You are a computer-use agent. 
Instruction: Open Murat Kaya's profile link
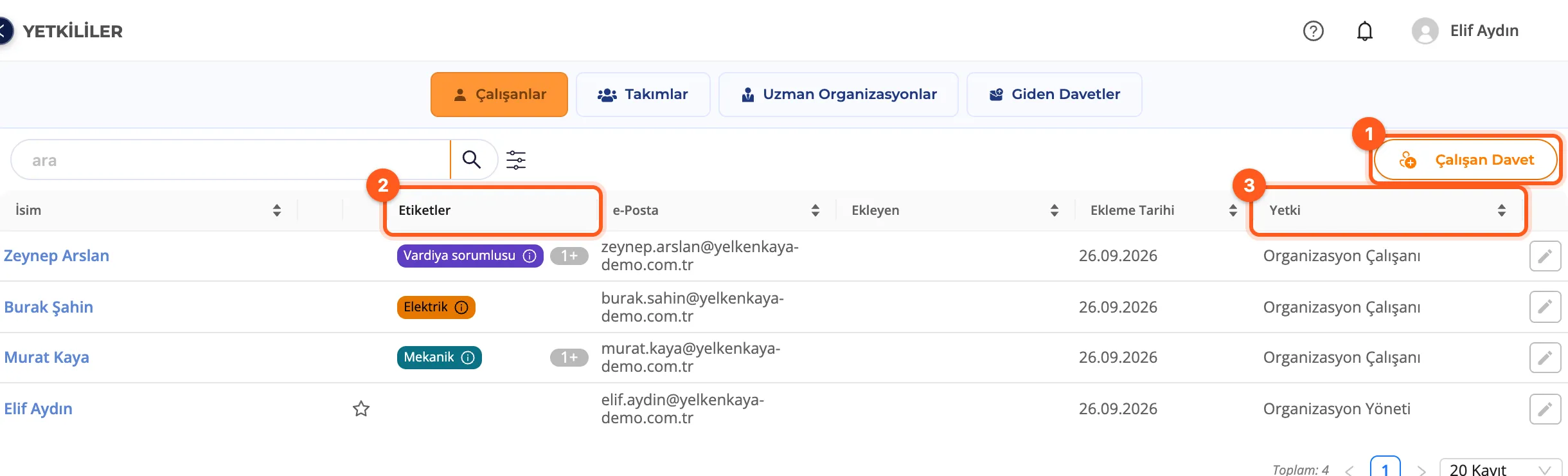point(47,358)
